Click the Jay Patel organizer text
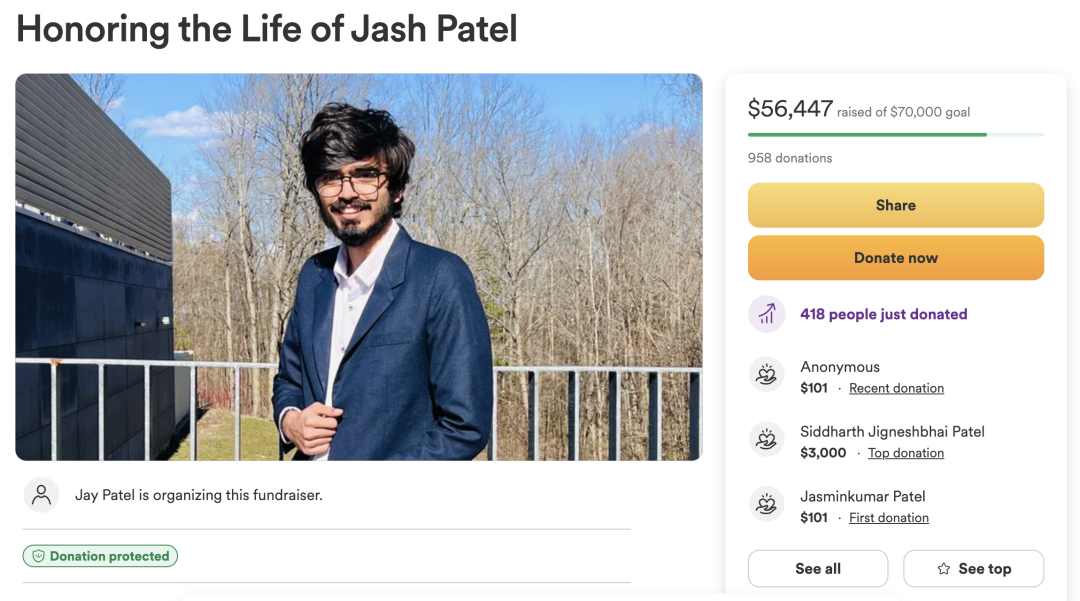The height and width of the screenshot is (601, 1080). coord(198,495)
